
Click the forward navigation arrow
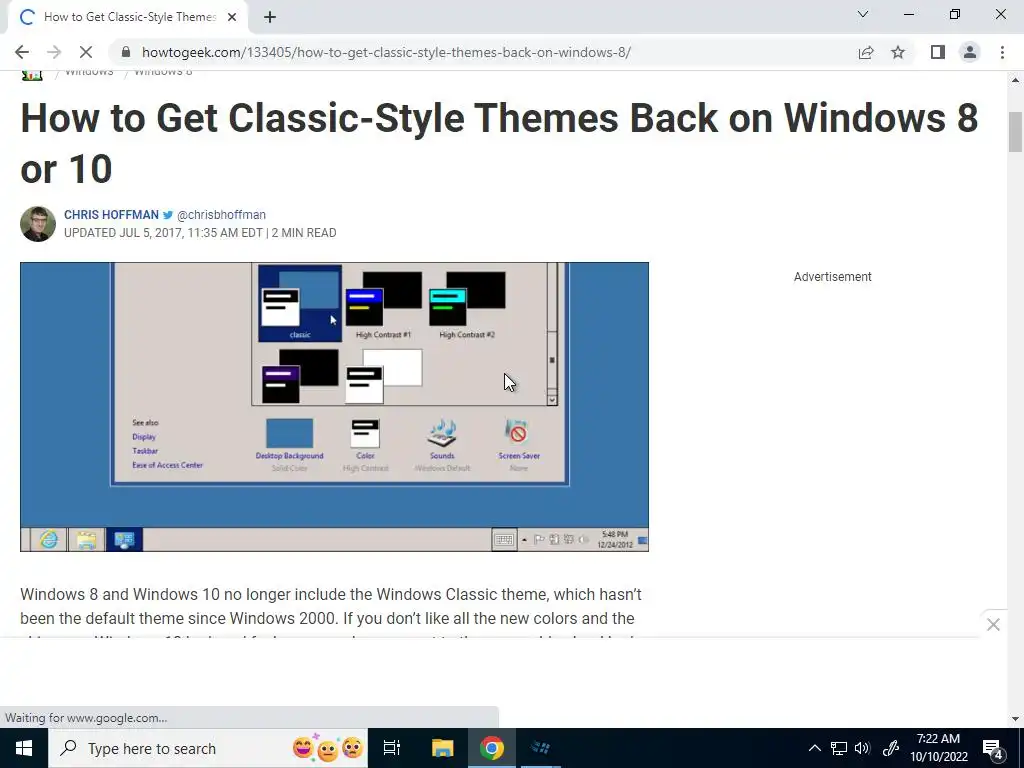[54, 52]
